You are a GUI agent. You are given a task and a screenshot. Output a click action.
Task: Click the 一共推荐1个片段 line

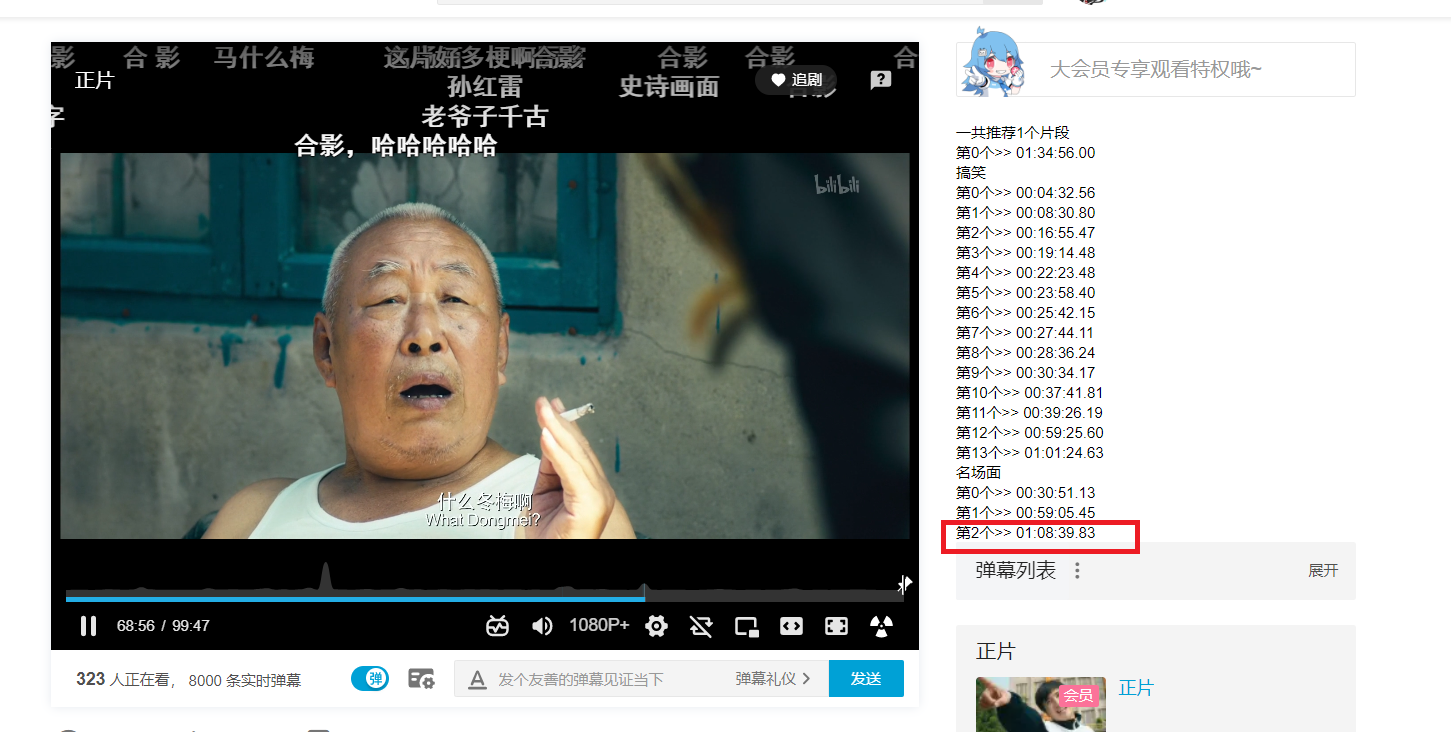click(1013, 133)
